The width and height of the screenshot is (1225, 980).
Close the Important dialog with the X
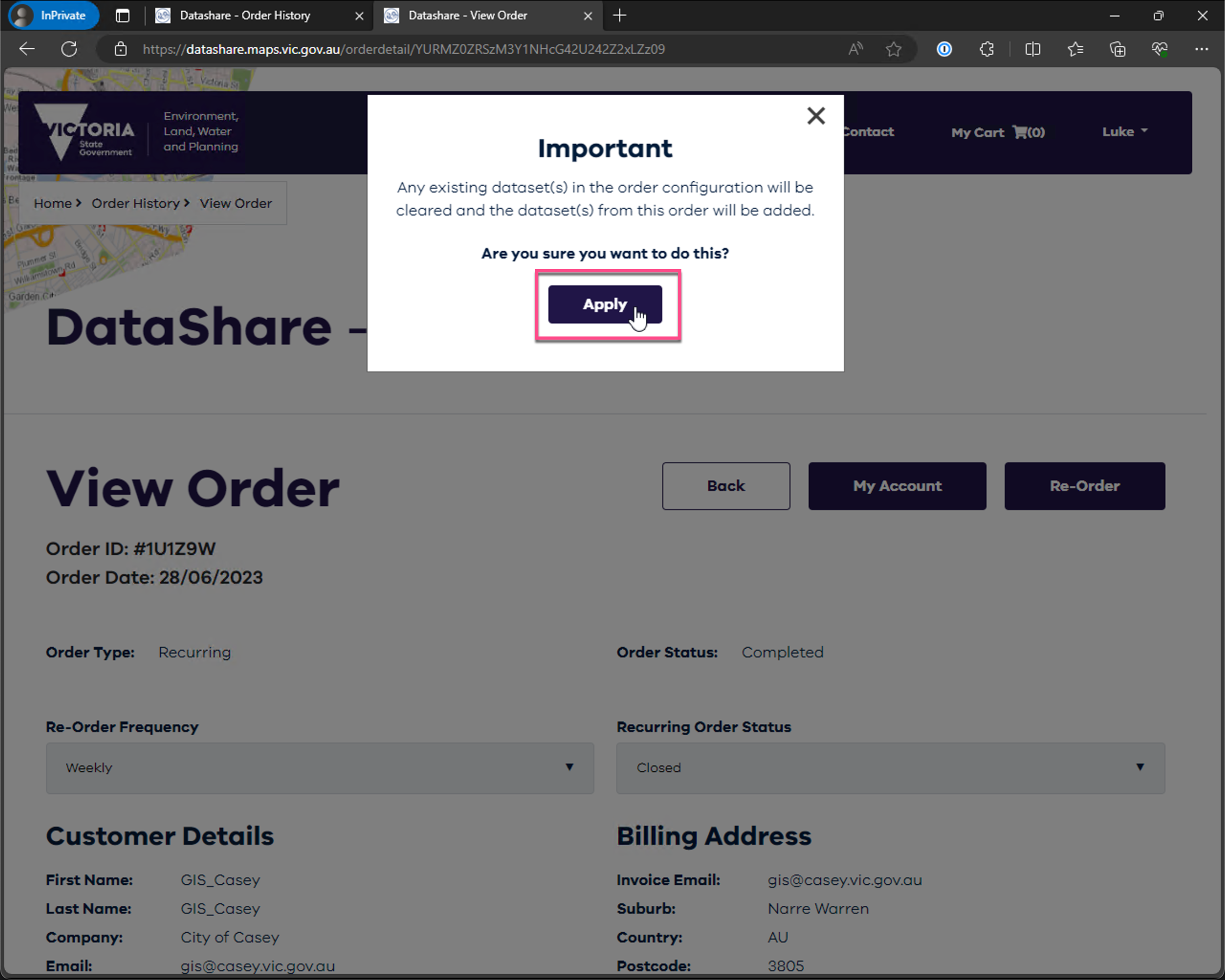pos(816,116)
